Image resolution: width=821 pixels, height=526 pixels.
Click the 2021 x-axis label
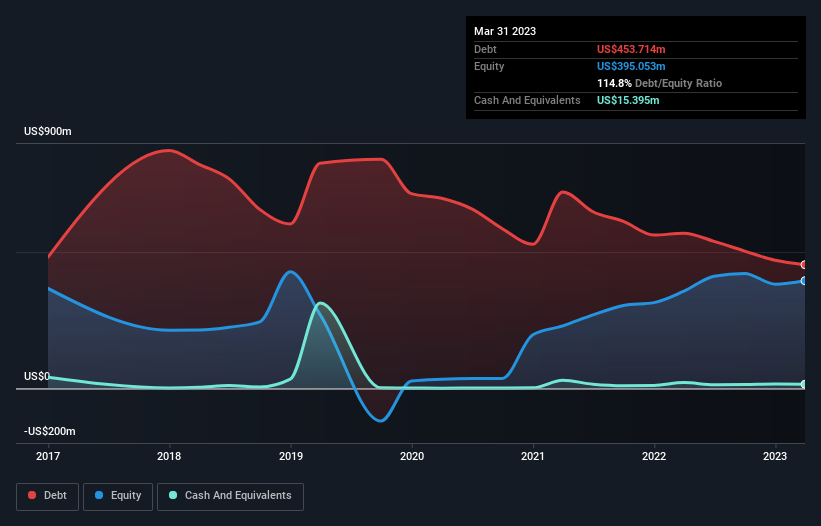[x=533, y=456]
